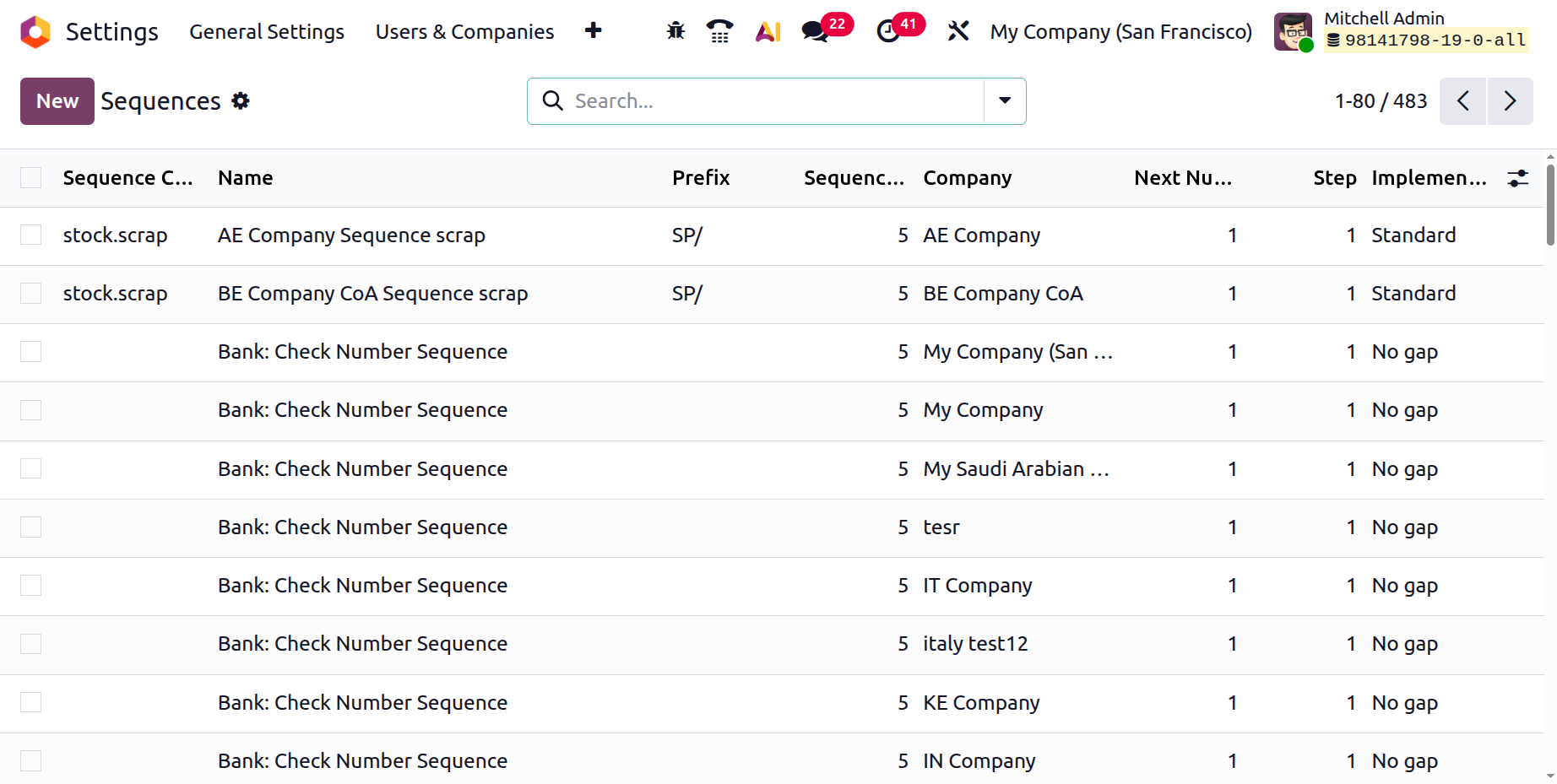Open the optional columns adjust icon
The image size is (1557, 784).
point(1517,178)
